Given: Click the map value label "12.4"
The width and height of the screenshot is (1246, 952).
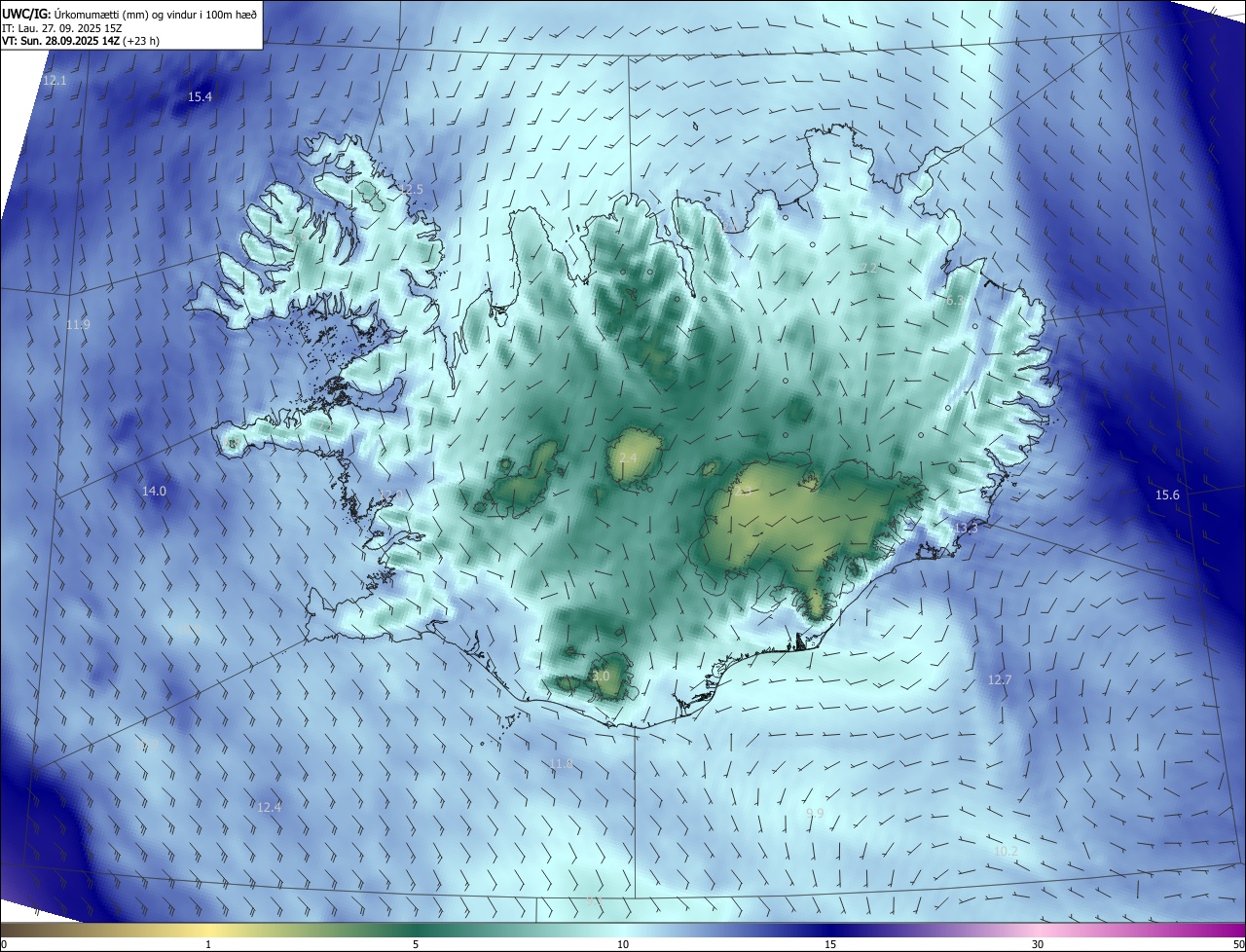Looking at the screenshot, I should point(269,807).
